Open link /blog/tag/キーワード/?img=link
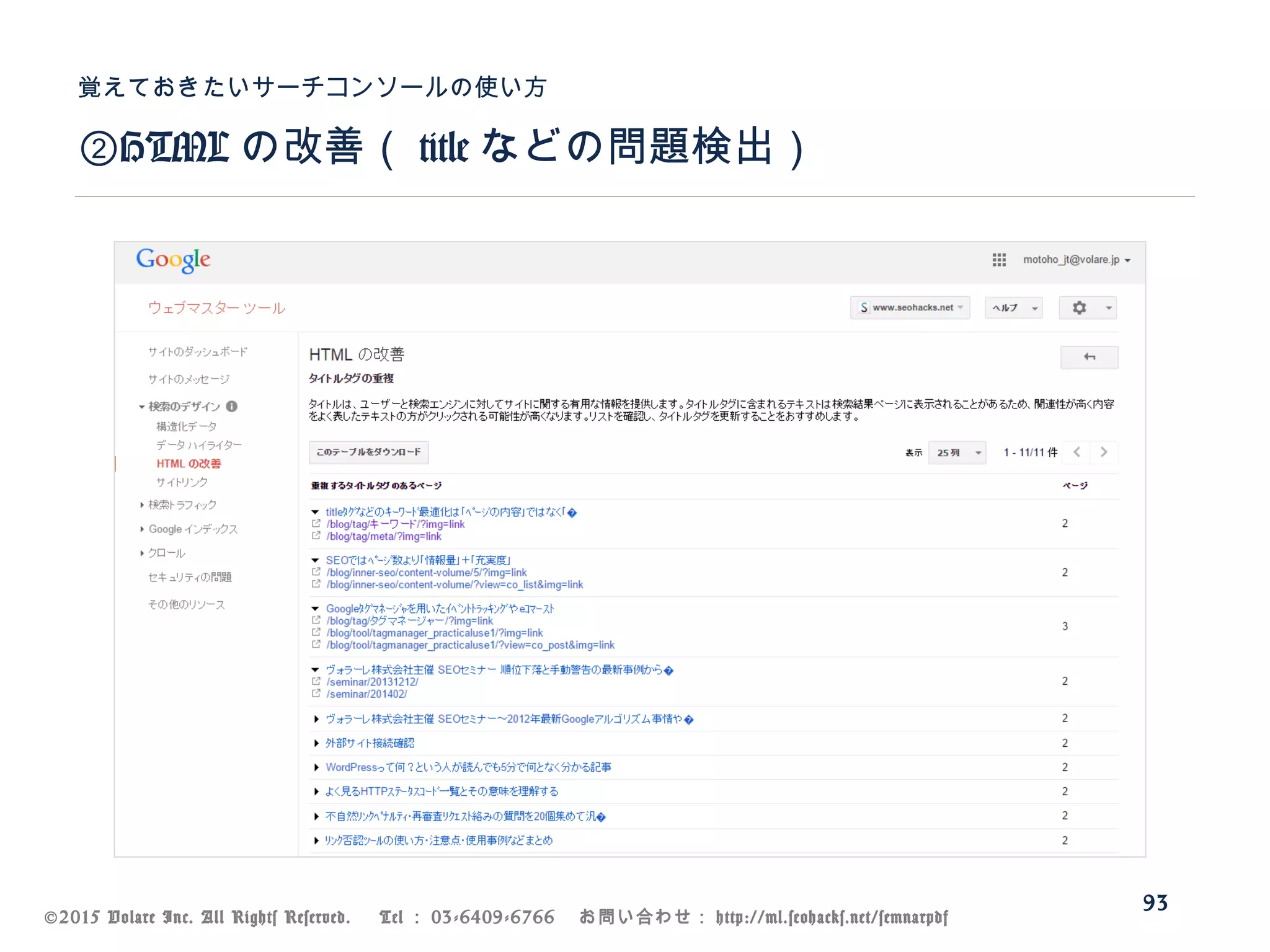Image resolution: width=1270 pixels, height=952 pixels. [396, 524]
